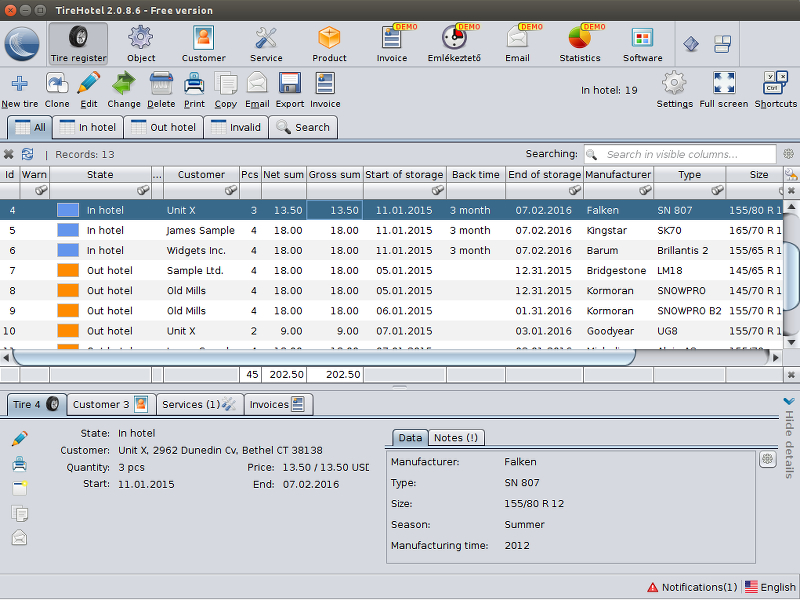Open the Warn column filter
The width and height of the screenshot is (800, 600).
[41, 190]
